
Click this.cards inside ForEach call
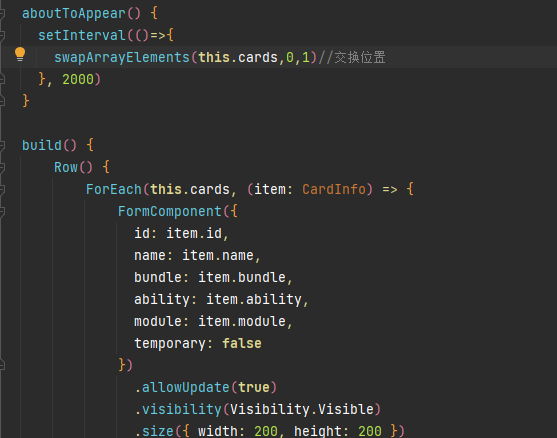tap(190, 189)
